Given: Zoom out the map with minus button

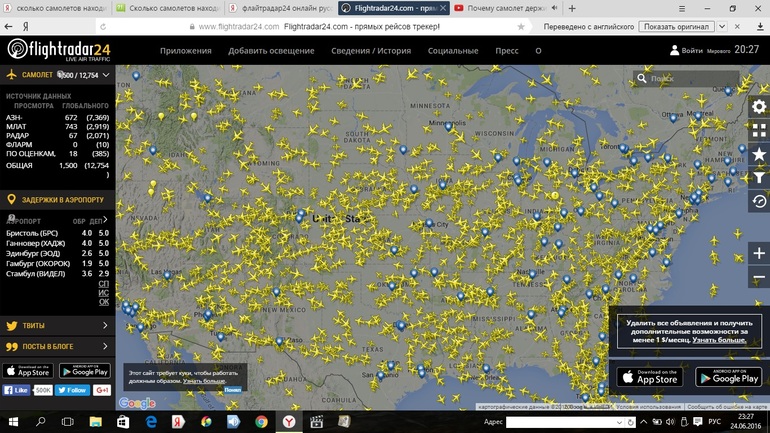Looking at the screenshot, I should point(759,280).
